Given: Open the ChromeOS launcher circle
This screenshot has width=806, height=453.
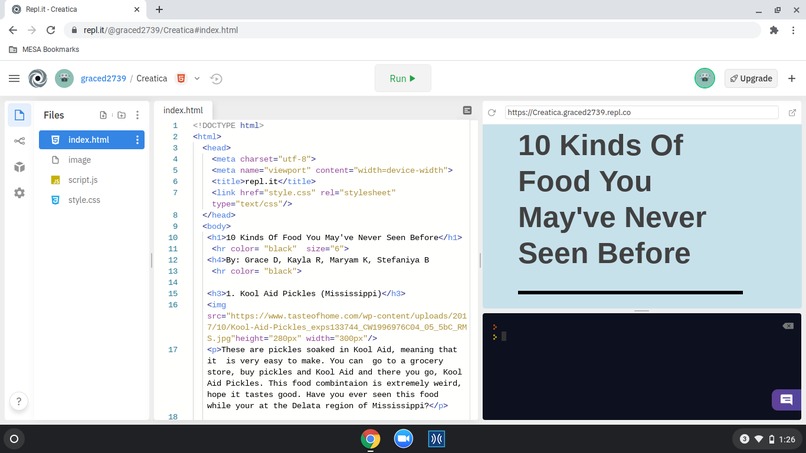Looking at the screenshot, I should coord(14,439).
